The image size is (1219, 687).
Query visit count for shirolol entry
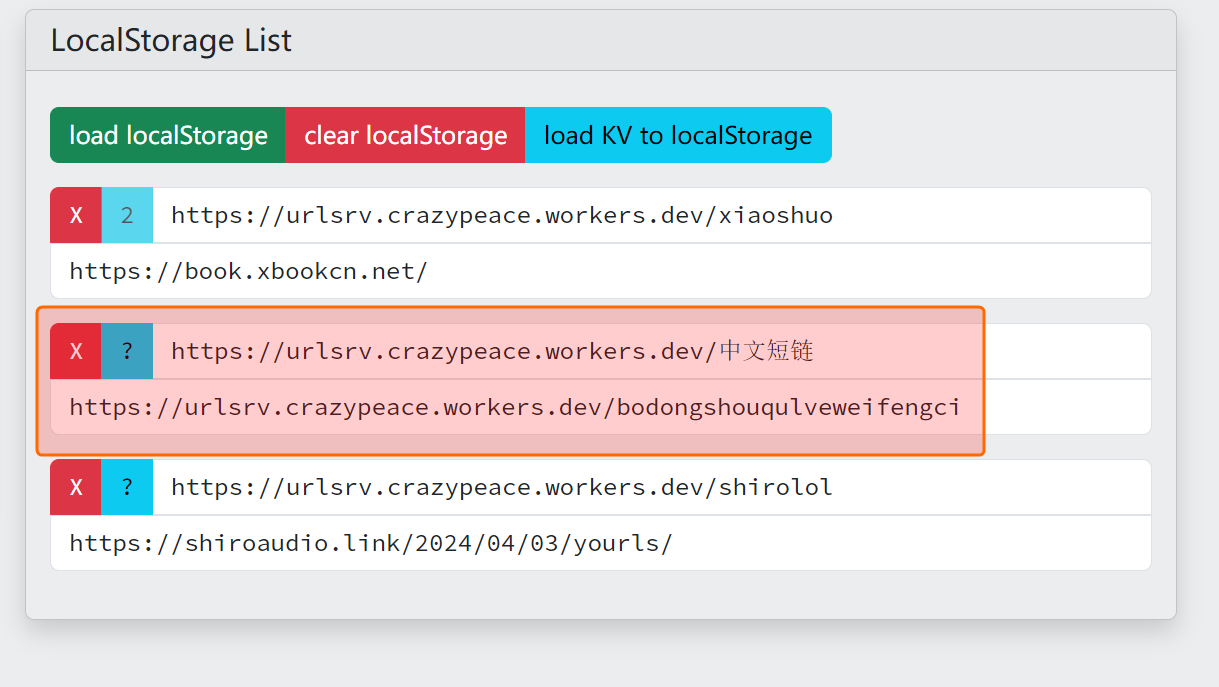(x=127, y=487)
